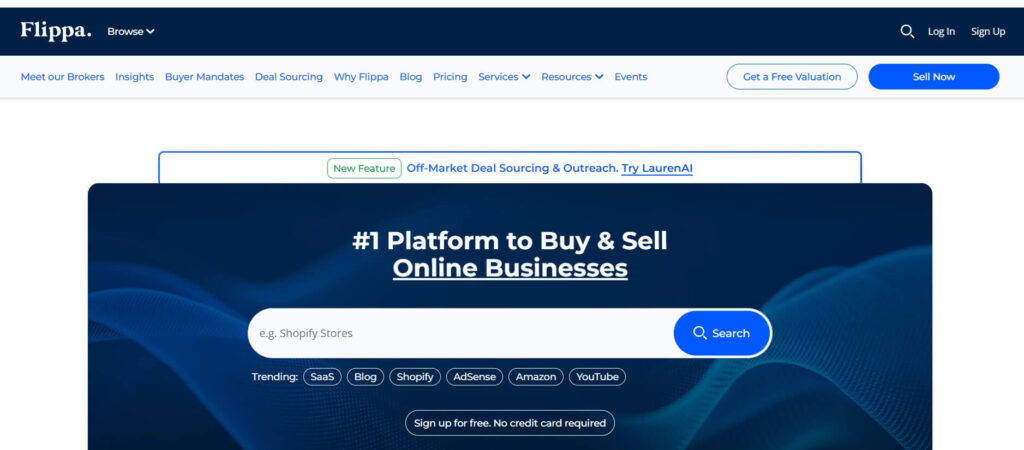Open the Insights menu item
The width and height of the screenshot is (1024, 450).
[134, 77]
